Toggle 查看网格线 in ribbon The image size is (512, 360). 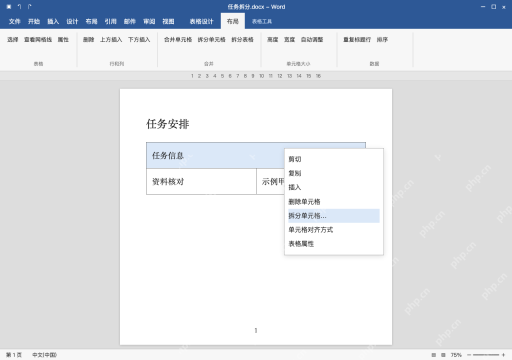pos(38,40)
